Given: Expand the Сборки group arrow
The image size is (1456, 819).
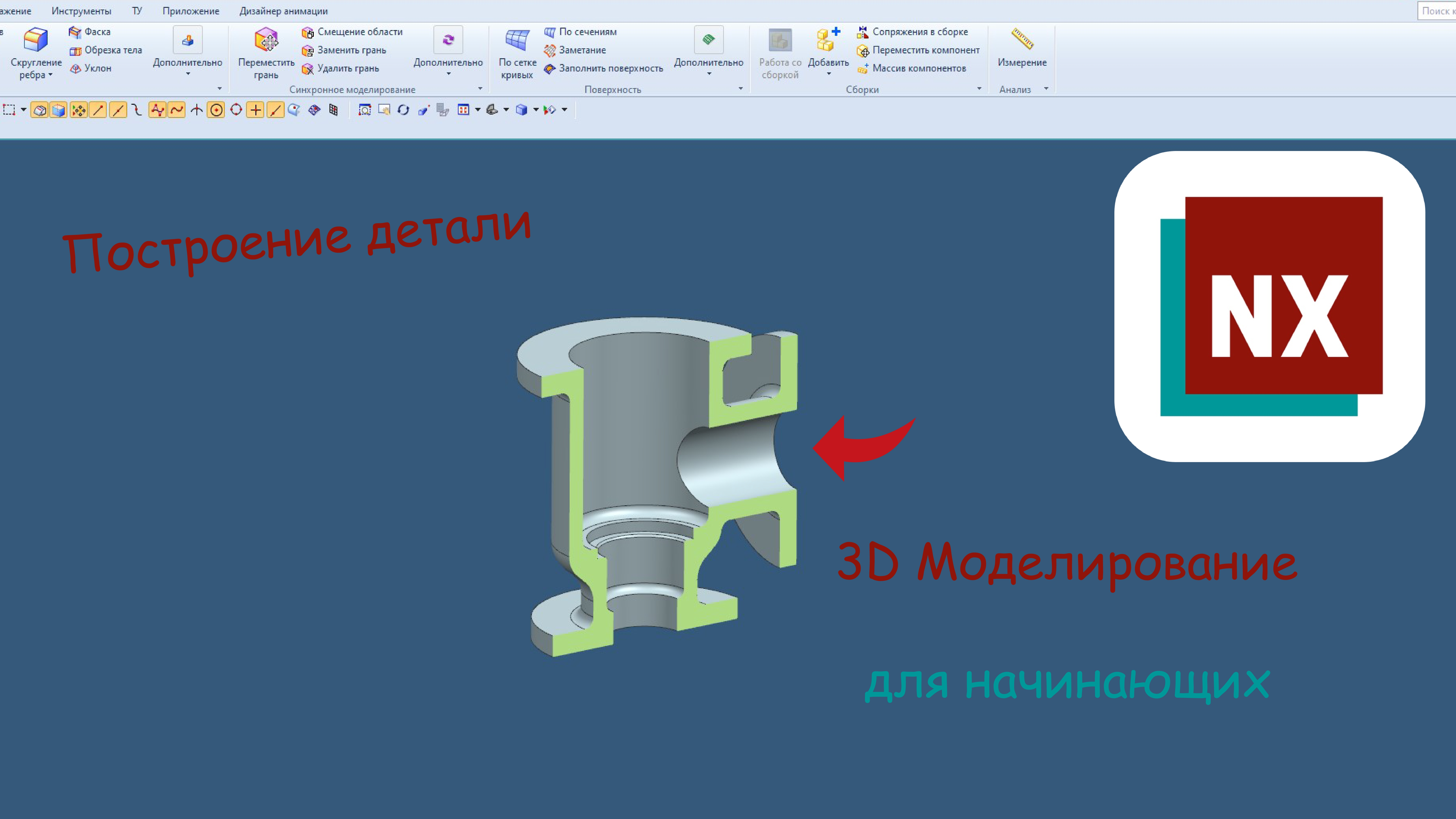Looking at the screenshot, I should 979,89.
